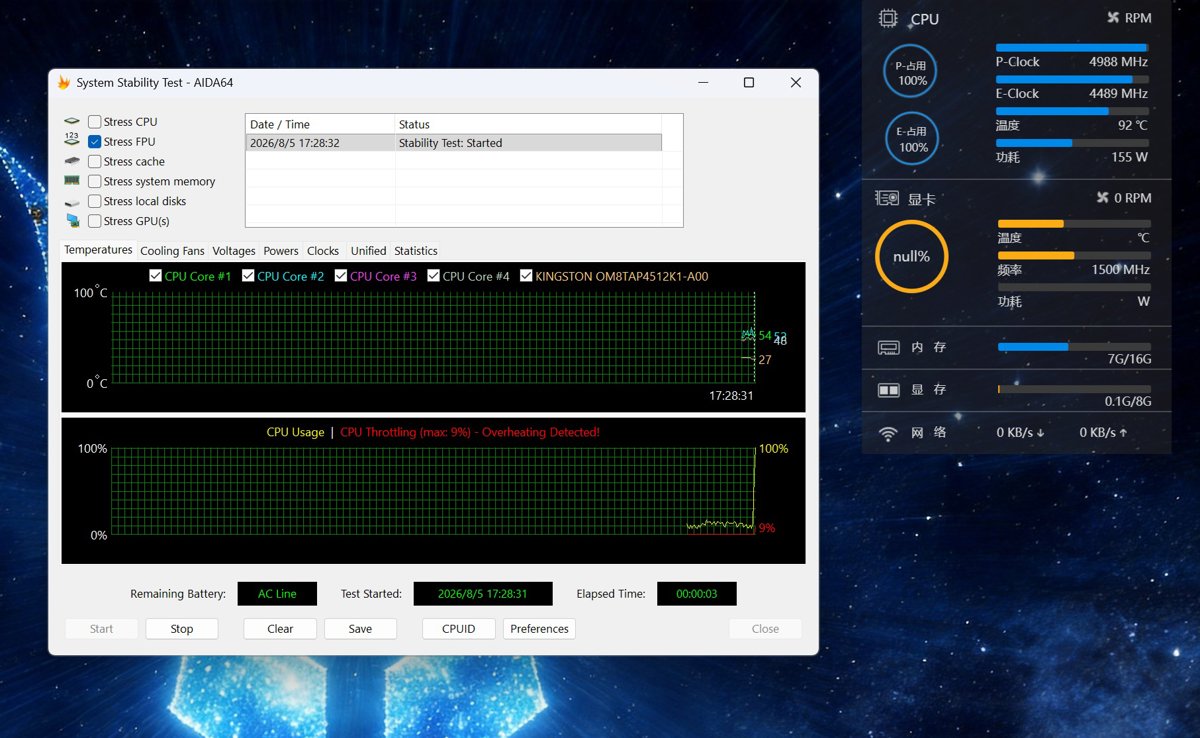Open the Preferences dialog button
This screenshot has height=738, width=1200.
pos(539,629)
